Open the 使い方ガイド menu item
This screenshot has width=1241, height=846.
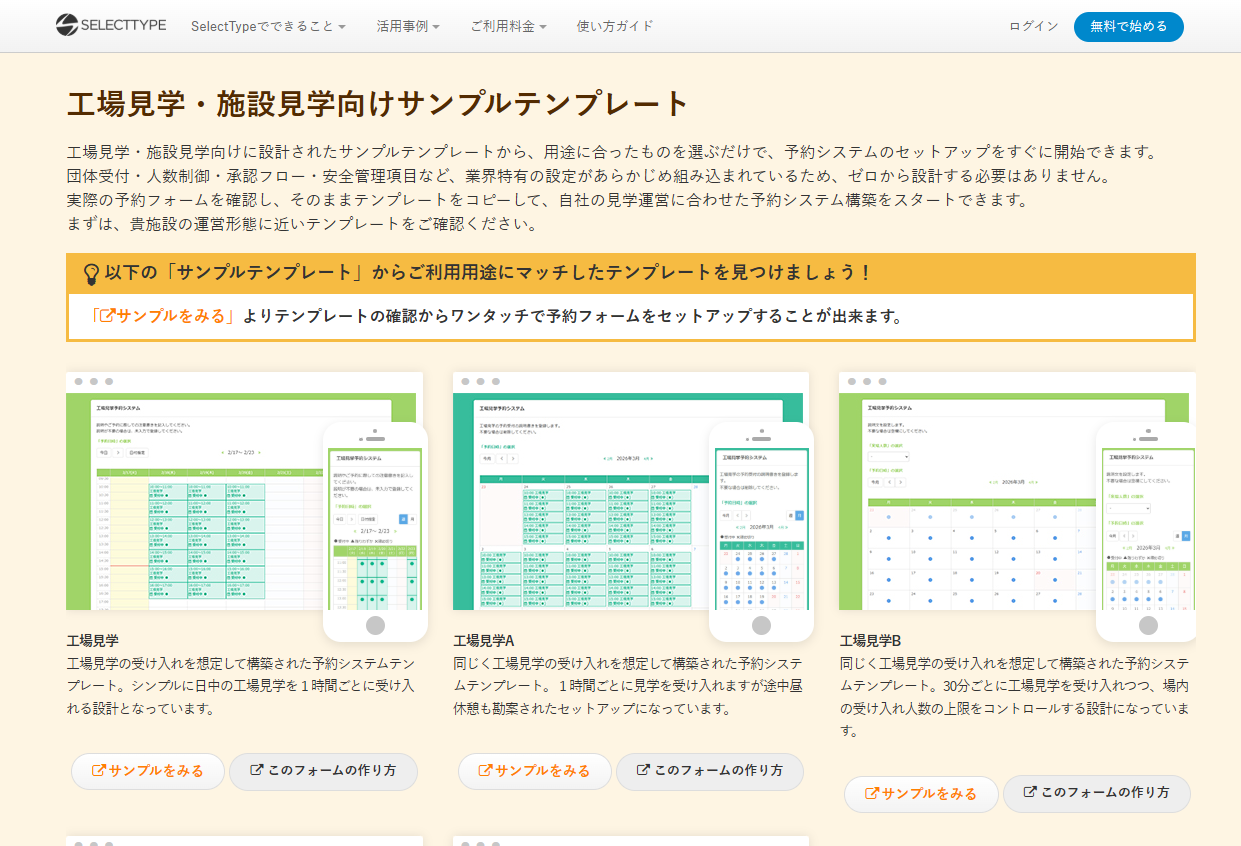615,26
